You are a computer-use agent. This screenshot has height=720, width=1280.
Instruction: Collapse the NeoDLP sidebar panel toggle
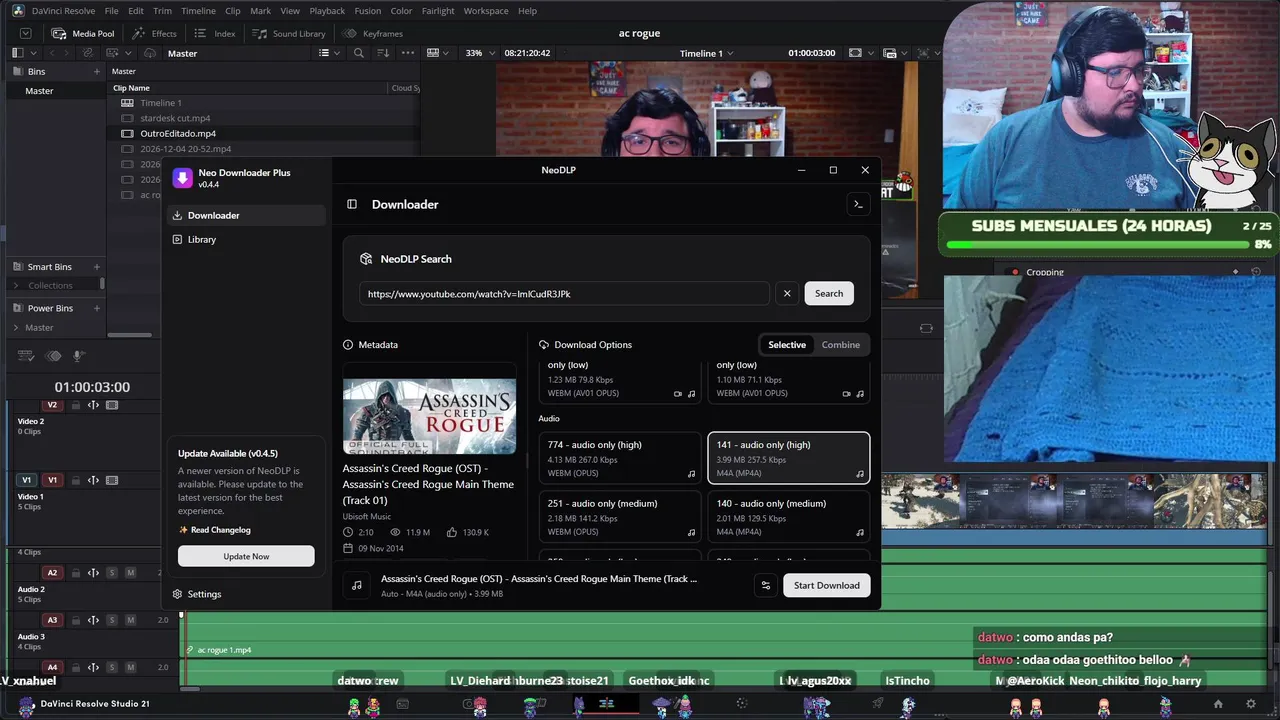coord(352,204)
